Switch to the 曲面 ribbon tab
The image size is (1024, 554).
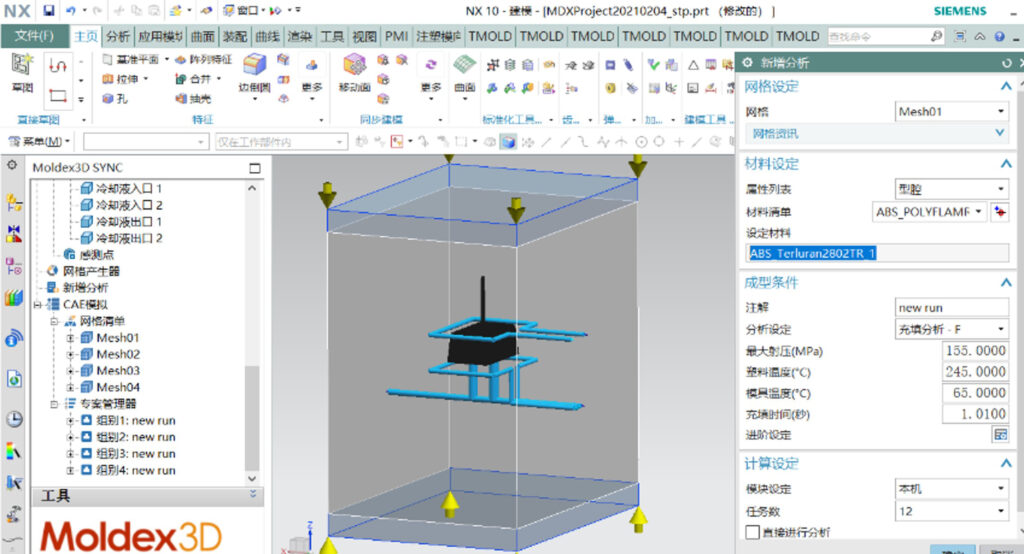tap(202, 37)
